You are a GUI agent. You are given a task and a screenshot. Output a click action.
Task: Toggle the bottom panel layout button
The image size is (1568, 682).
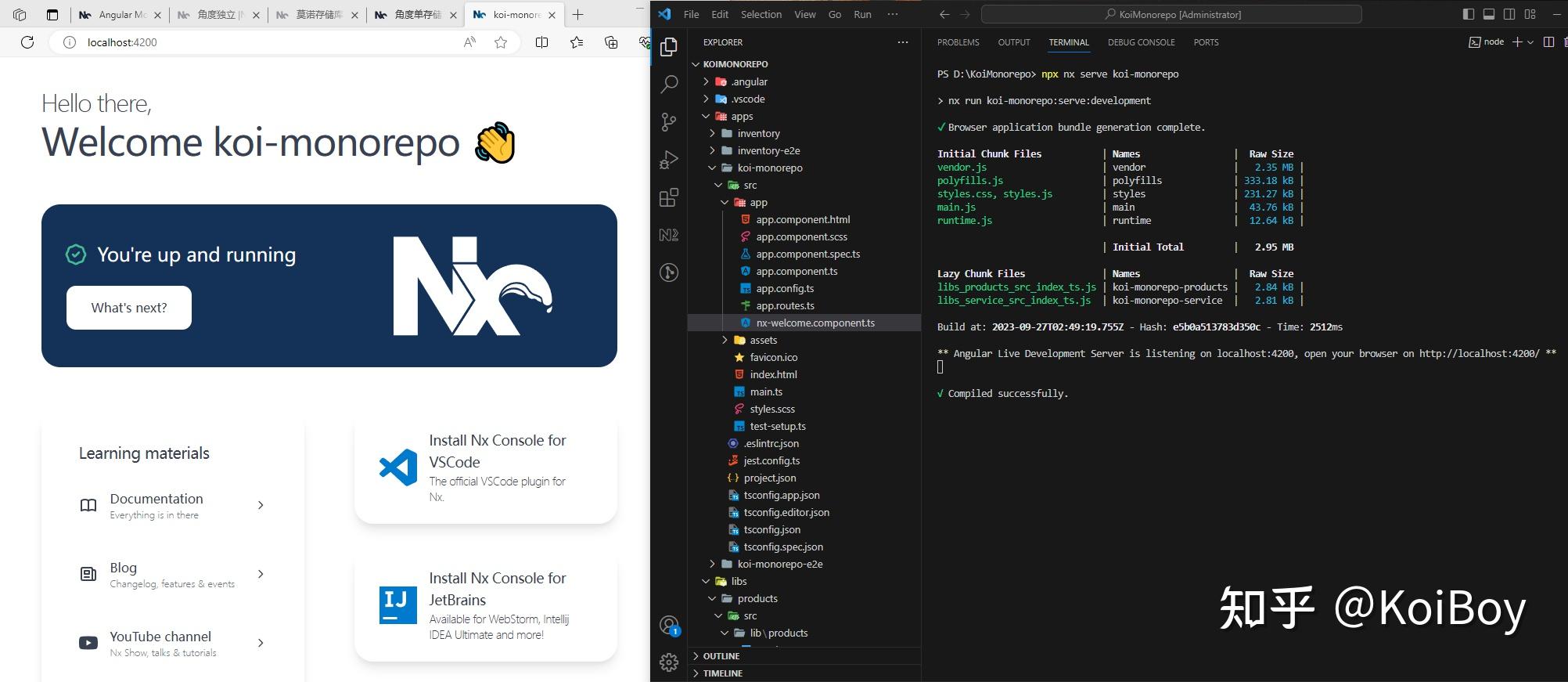[x=1489, y=14]
